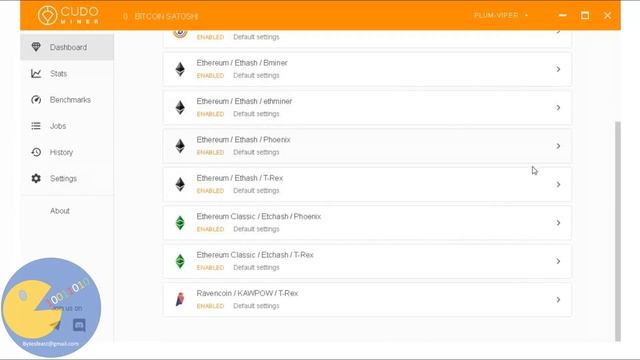
Task: Click the Dashboard diamond icon
Action: [x=36, y=47]
